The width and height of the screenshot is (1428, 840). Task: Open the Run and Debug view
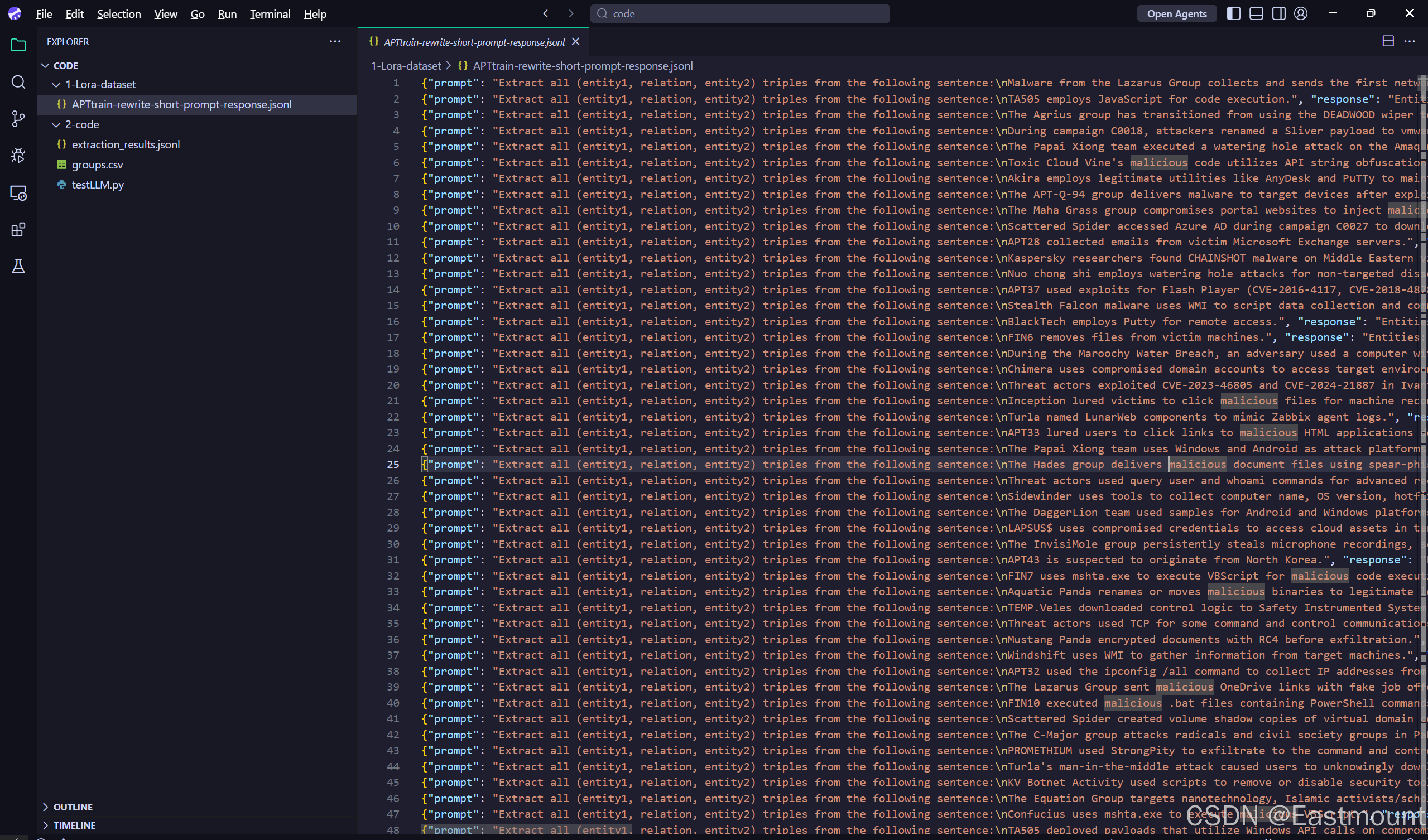tap(18, 156)
